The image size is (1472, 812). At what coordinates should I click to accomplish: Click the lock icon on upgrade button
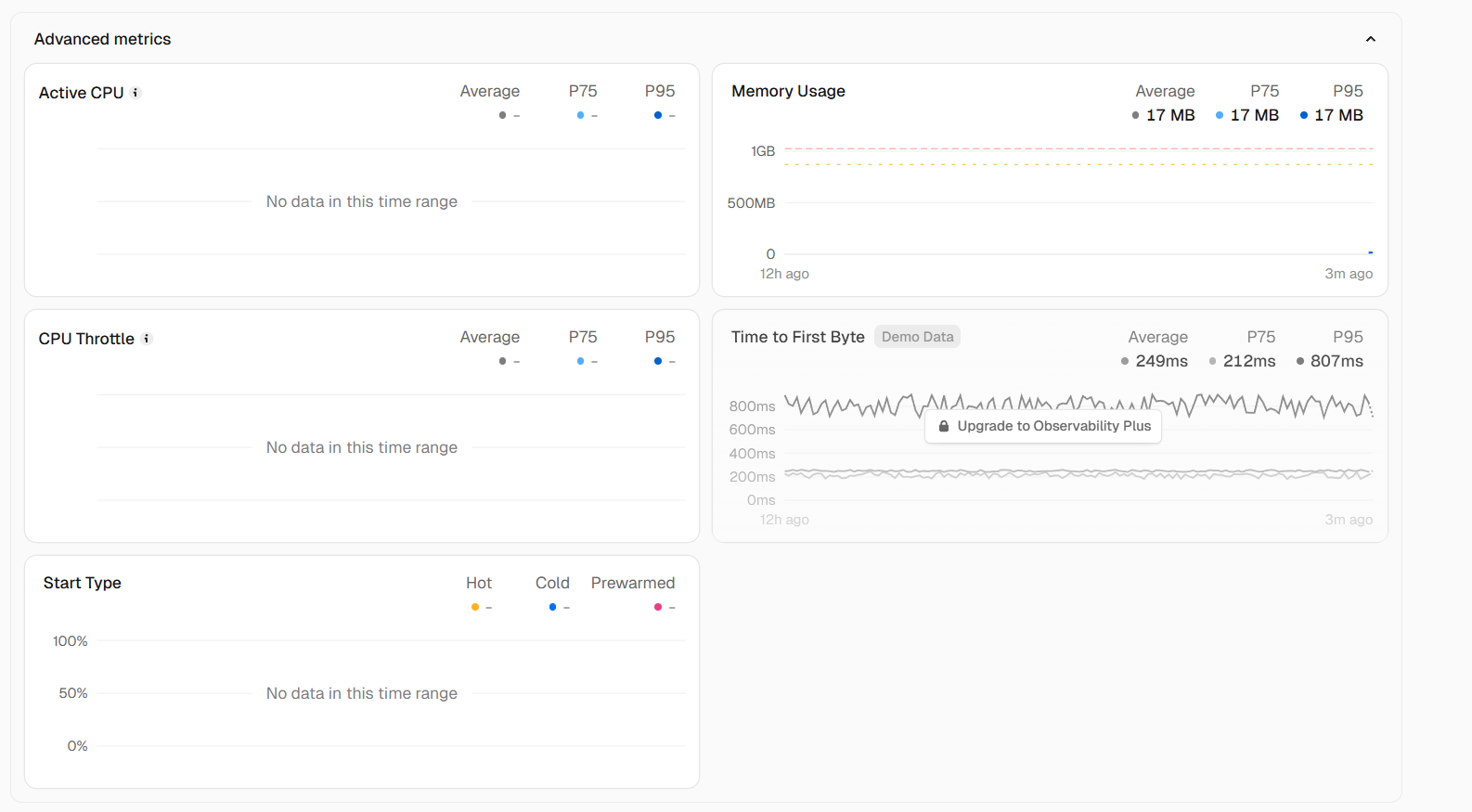(x=944, y=426)
